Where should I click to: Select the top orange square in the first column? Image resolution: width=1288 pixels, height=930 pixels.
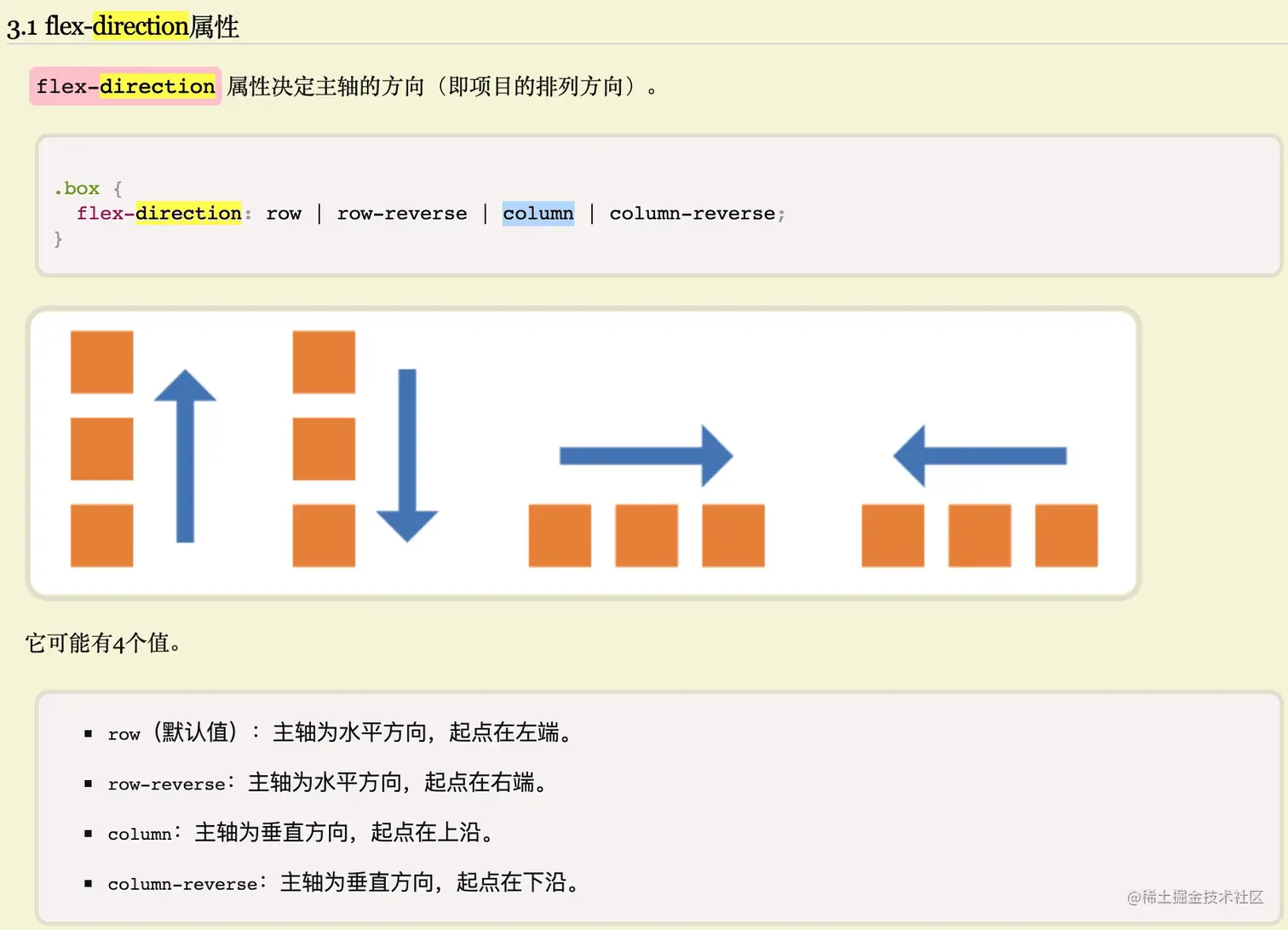(x=101, y=360)
